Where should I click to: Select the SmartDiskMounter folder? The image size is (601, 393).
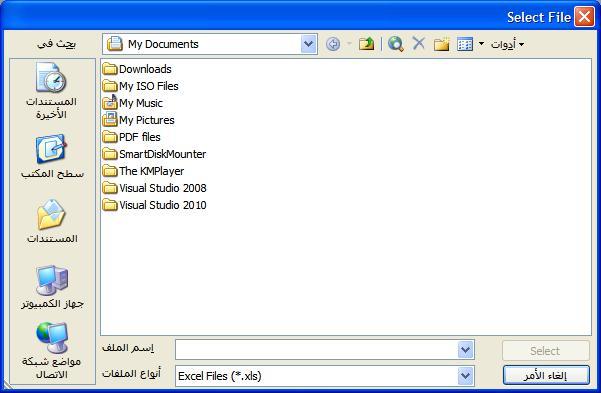(154, 154)
